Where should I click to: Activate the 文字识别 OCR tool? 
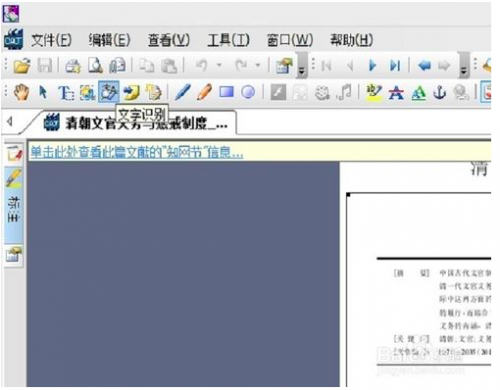pyautogui.click(x=109, y=92)
